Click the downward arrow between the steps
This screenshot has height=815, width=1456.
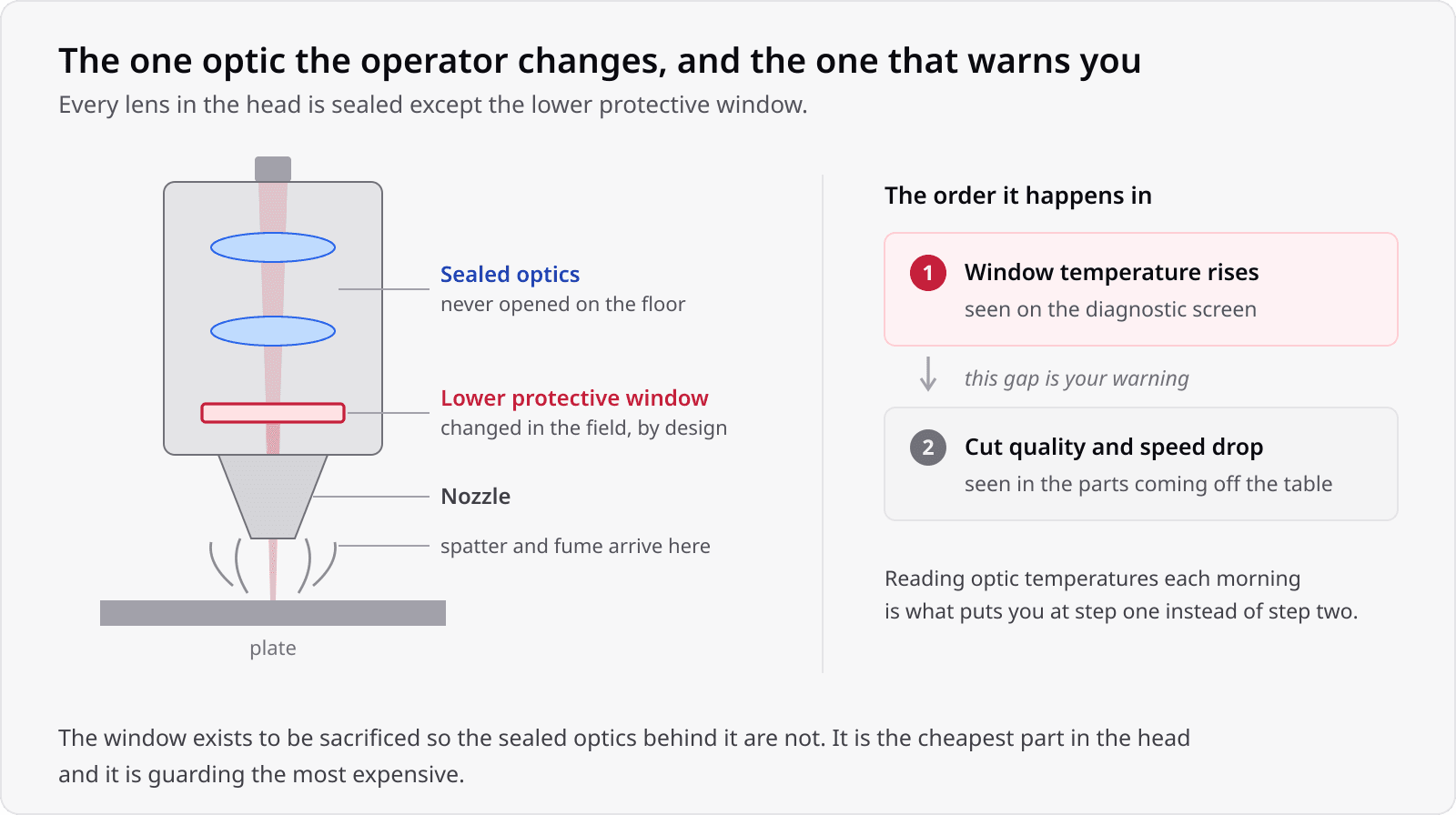(x=928, y=374)
